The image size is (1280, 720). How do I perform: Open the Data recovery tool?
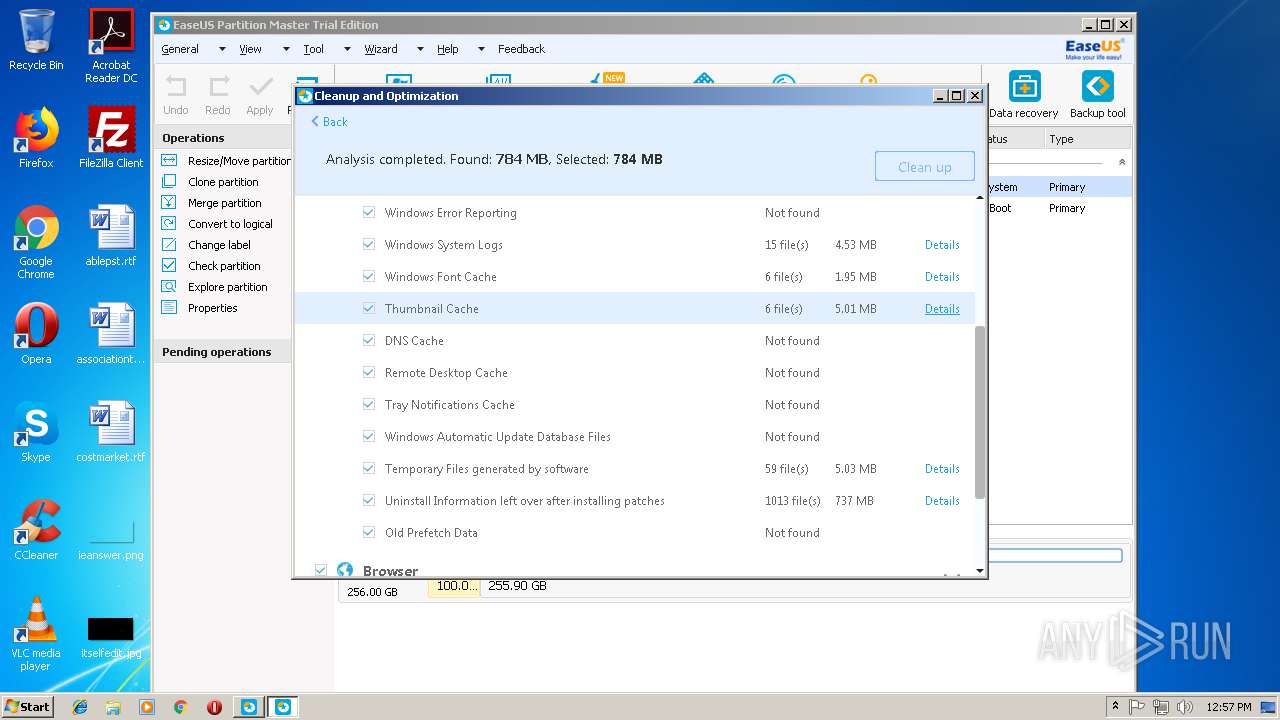[x=1024, y=95]
